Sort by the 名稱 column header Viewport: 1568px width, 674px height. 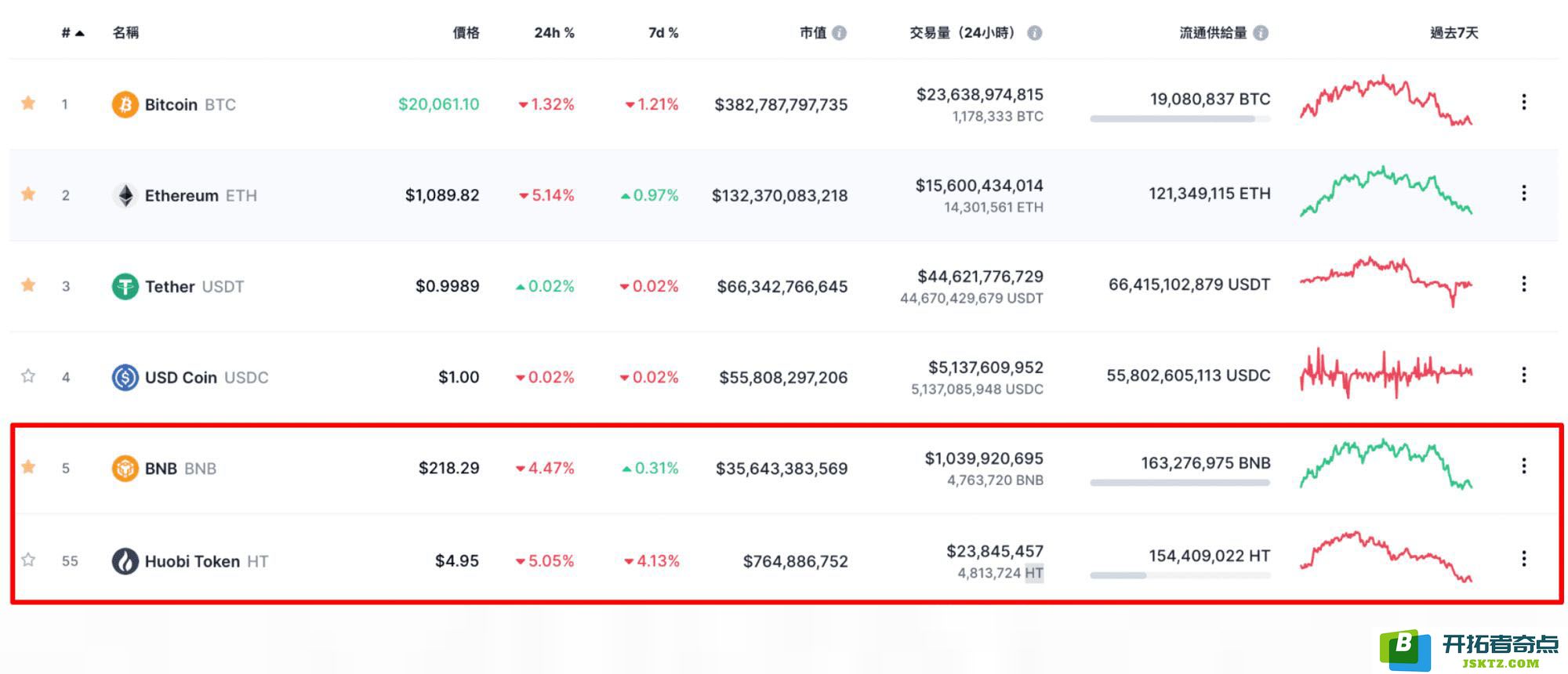coord(125,33)
